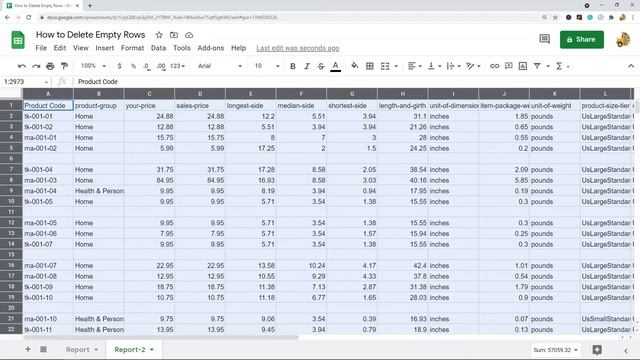Open more number formats dropdown
This screenshot has width=640, height=360.
[x=178, y=66]
